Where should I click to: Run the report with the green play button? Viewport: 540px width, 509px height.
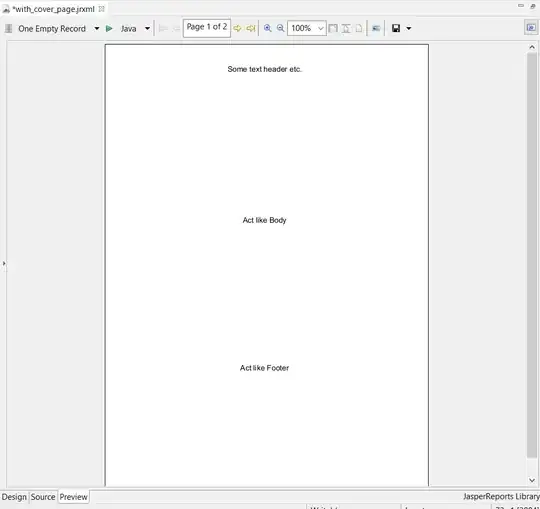click(x=109, y=29)
